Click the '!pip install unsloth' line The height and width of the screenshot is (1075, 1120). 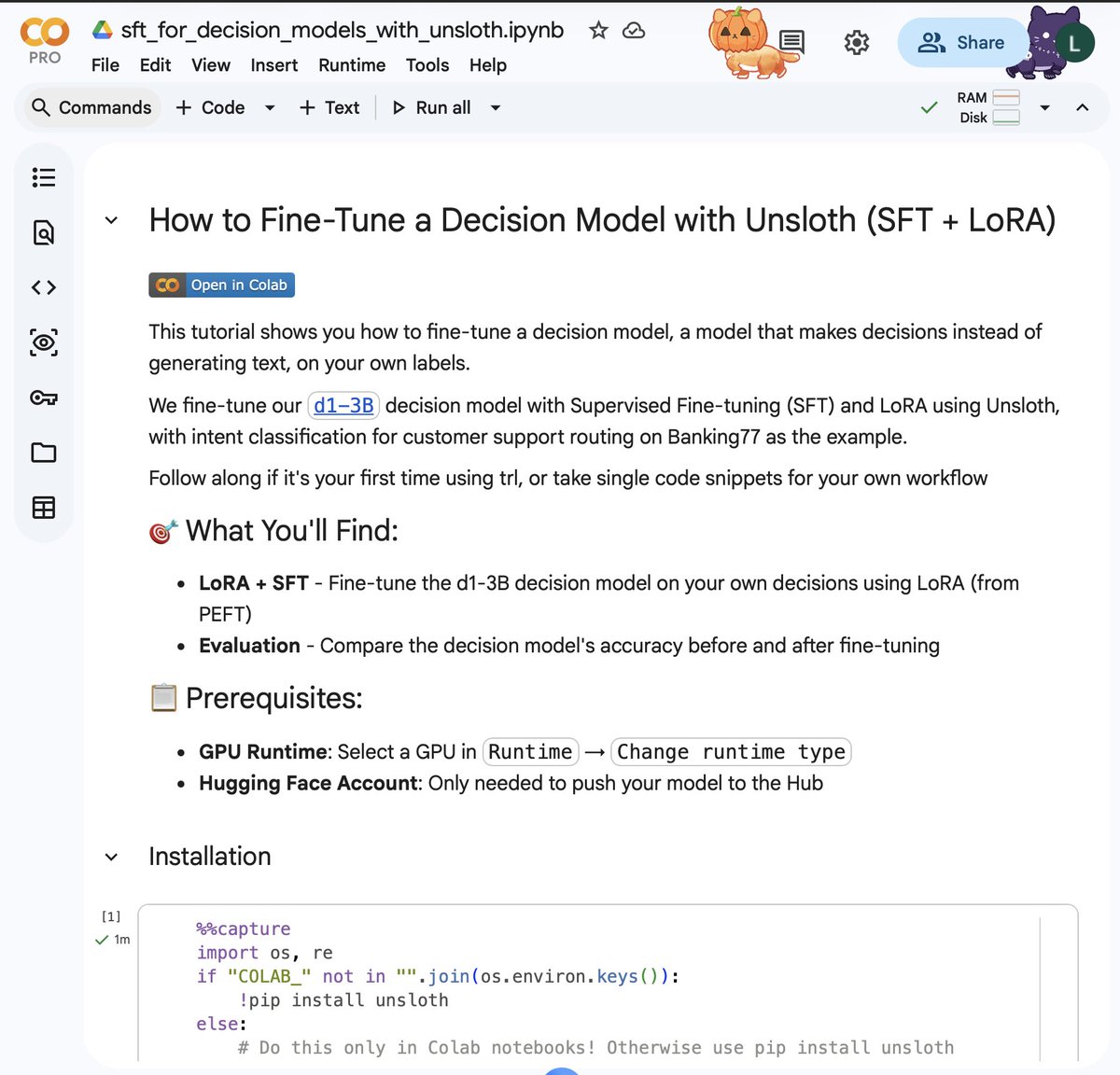tap(343, 1000)
